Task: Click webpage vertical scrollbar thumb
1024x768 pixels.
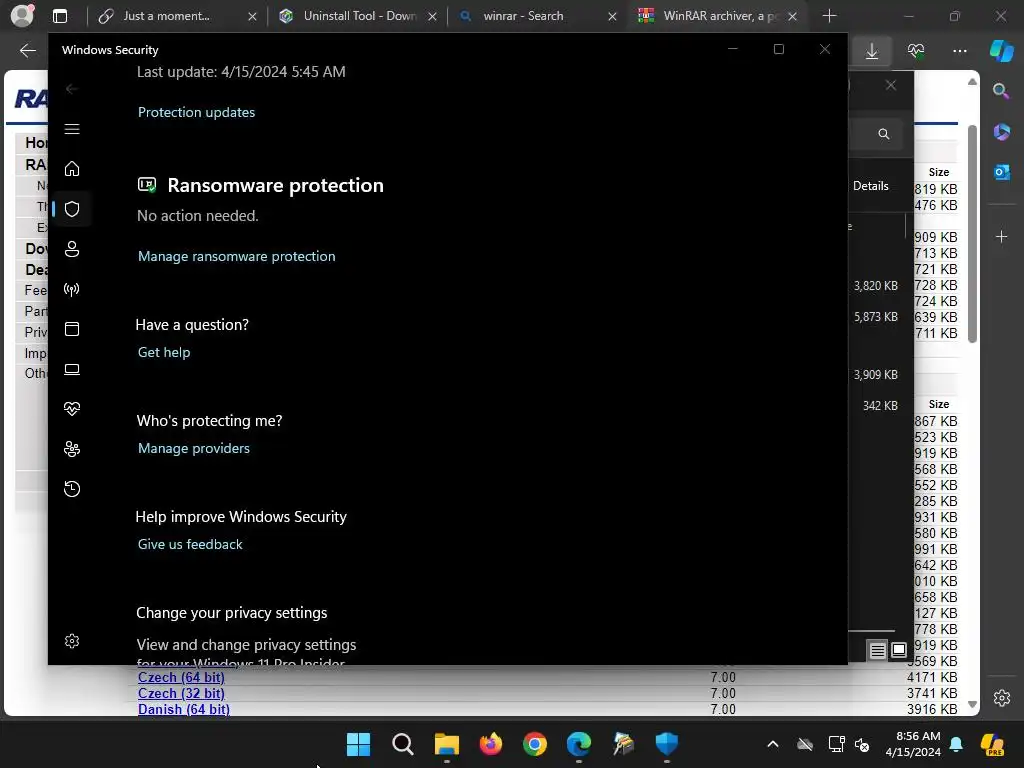Action: click(972, 233)
